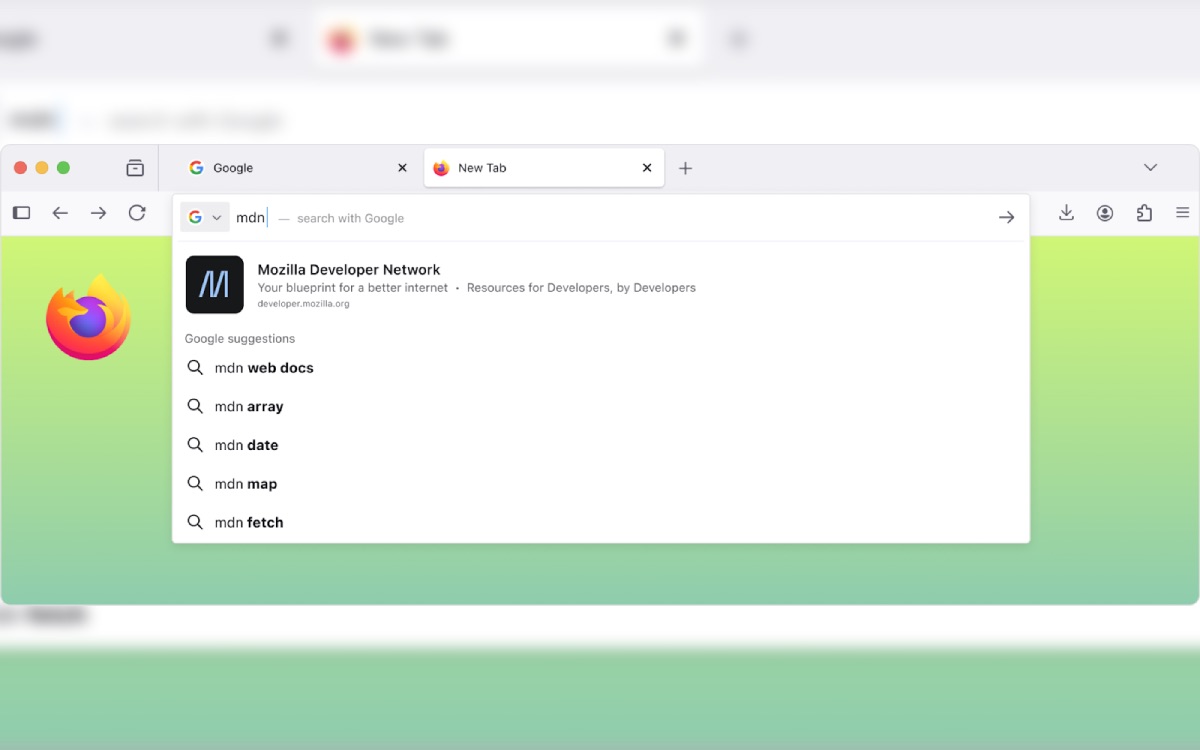Image resolution: width=1200 pixels, height=750 pixels.
Task: Go forward with the right arrow
Action: point(98,213)
